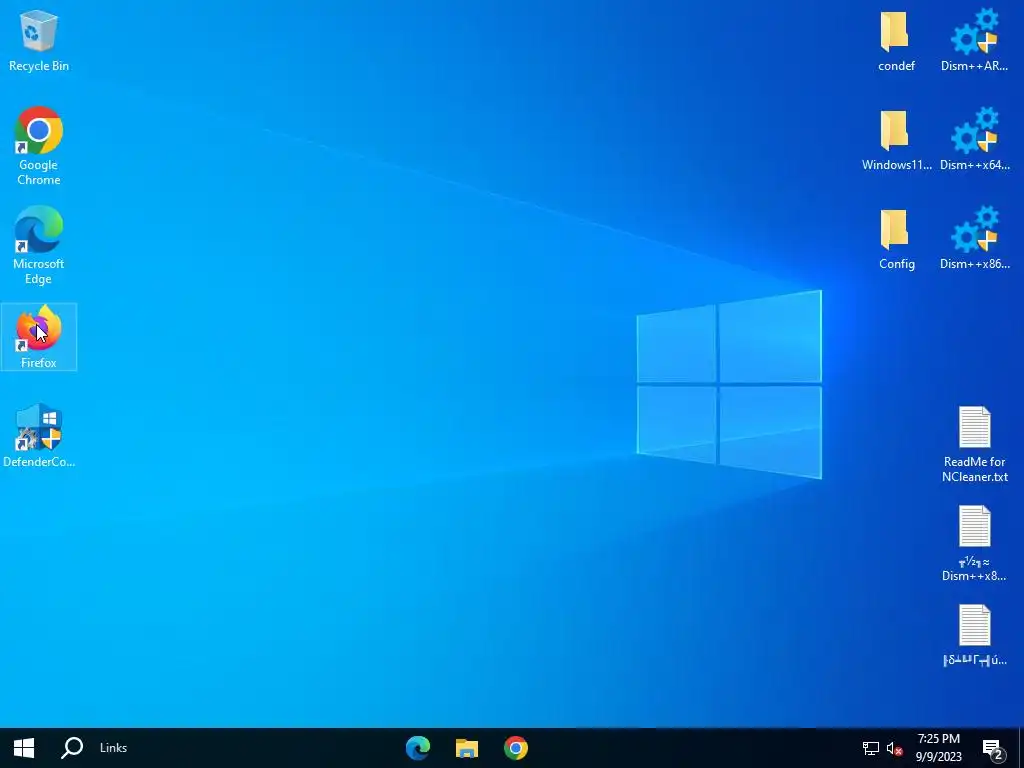This screenshot has height=768, width=1024.
Task: Launch Google Chrome from the taskbar
Action: click(516, 748)
